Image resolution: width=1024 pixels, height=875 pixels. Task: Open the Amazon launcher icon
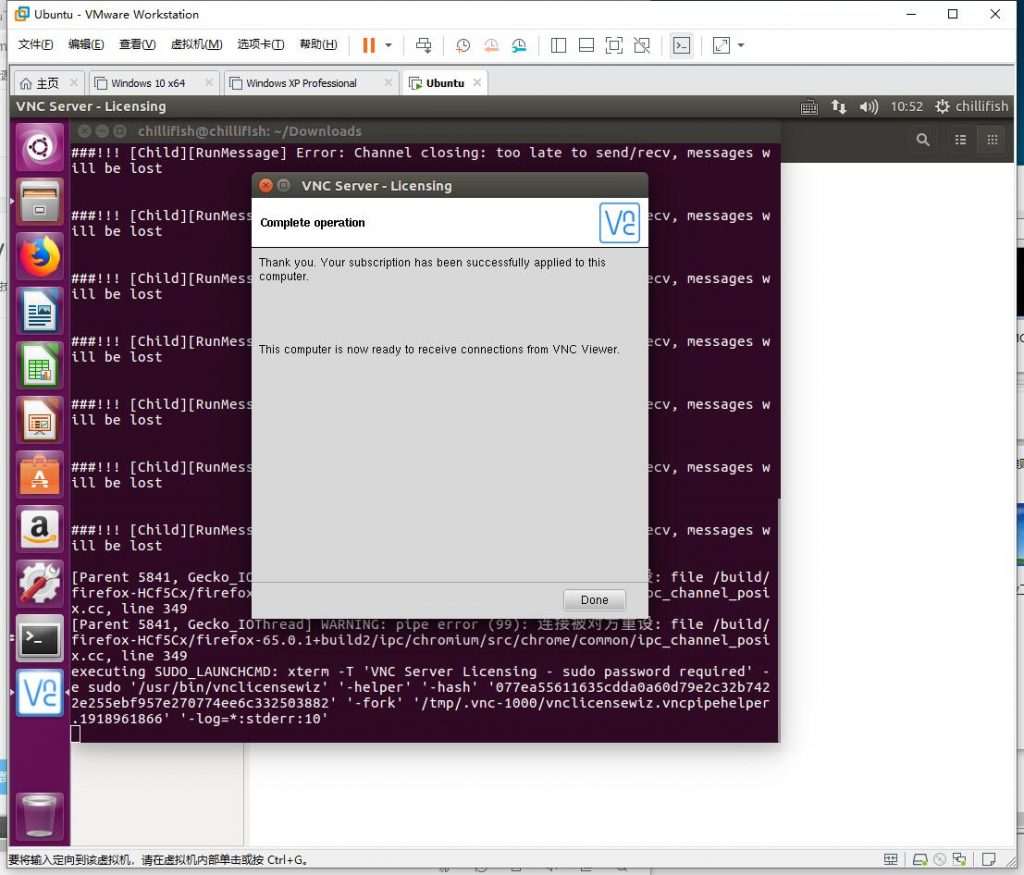point(40,529)
